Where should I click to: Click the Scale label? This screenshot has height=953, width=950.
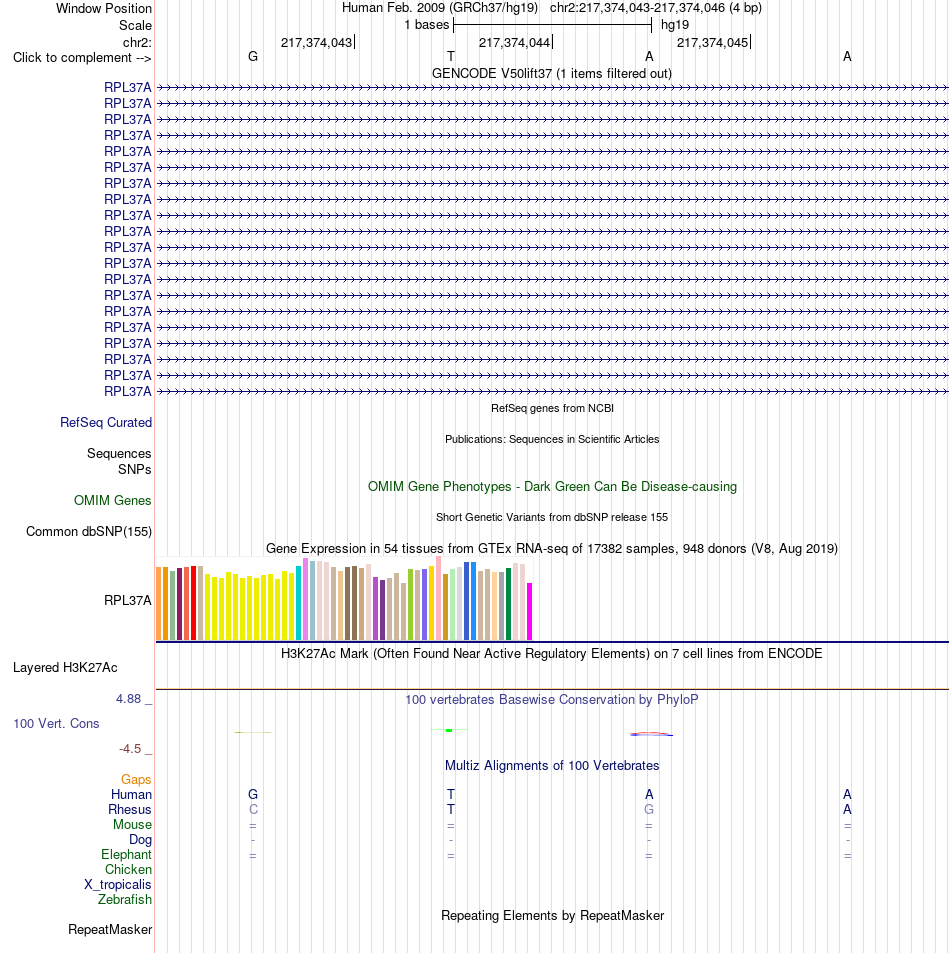click(135, 26)
